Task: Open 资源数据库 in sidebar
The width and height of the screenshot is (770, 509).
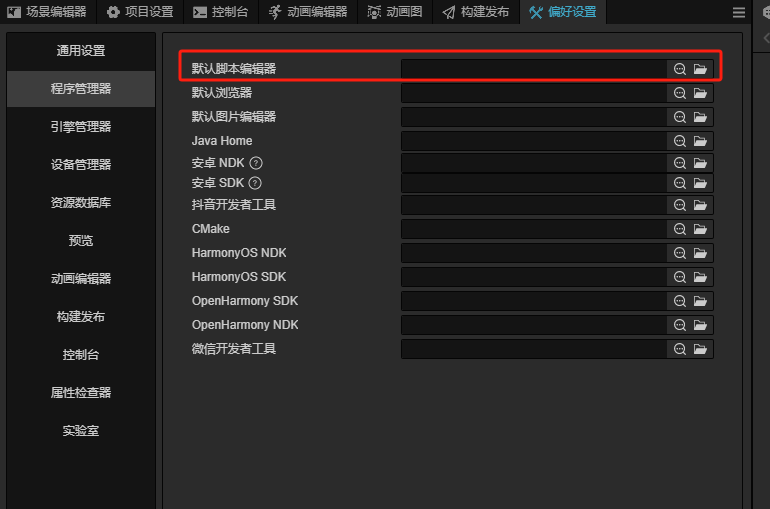Action: coord(81,203)
